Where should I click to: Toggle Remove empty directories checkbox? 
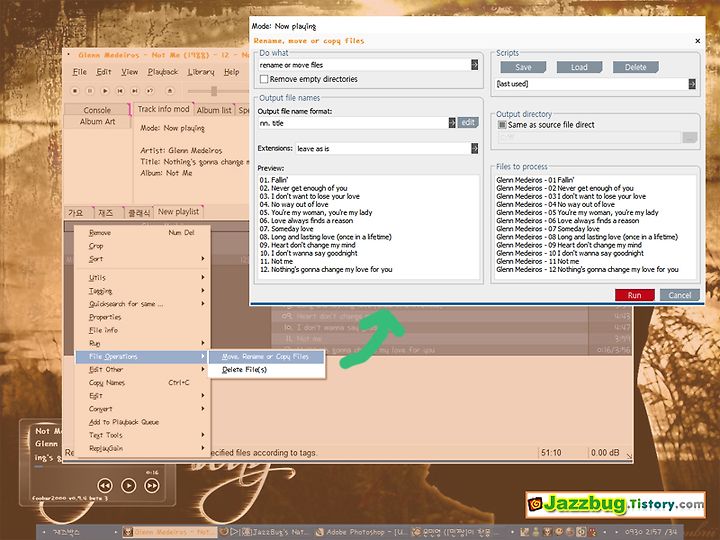click(x=264, y=79)
